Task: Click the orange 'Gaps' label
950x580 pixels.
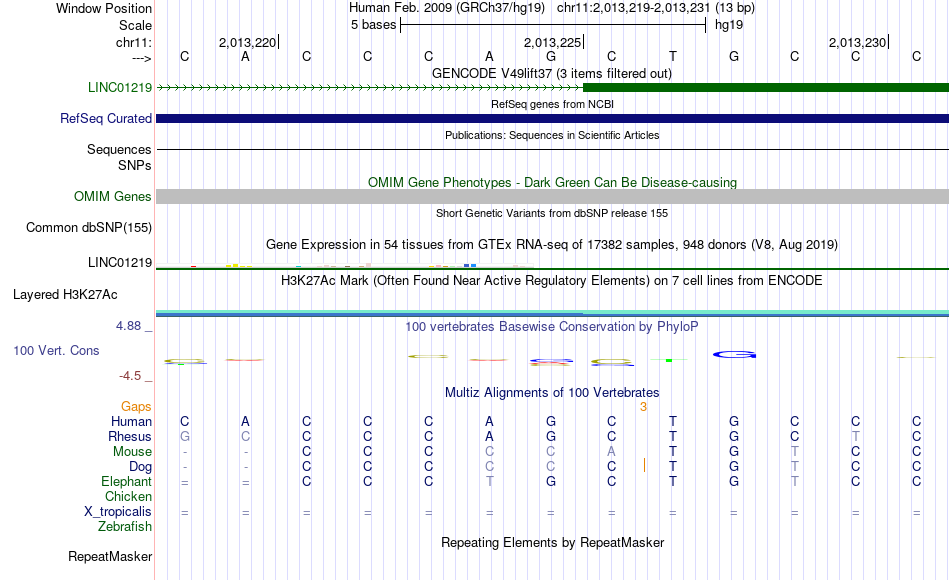Action: click(136, 406)
